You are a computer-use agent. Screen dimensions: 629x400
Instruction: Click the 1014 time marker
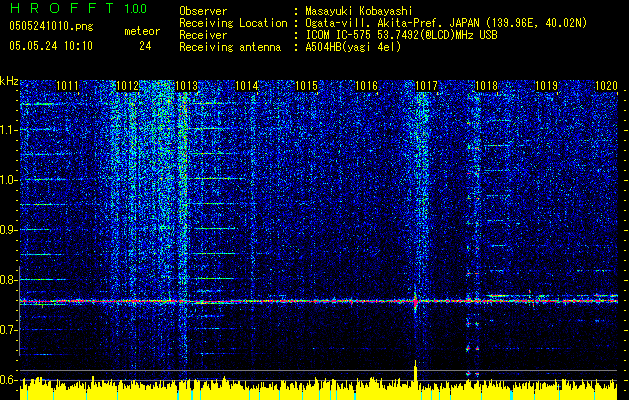coord(247,86)
